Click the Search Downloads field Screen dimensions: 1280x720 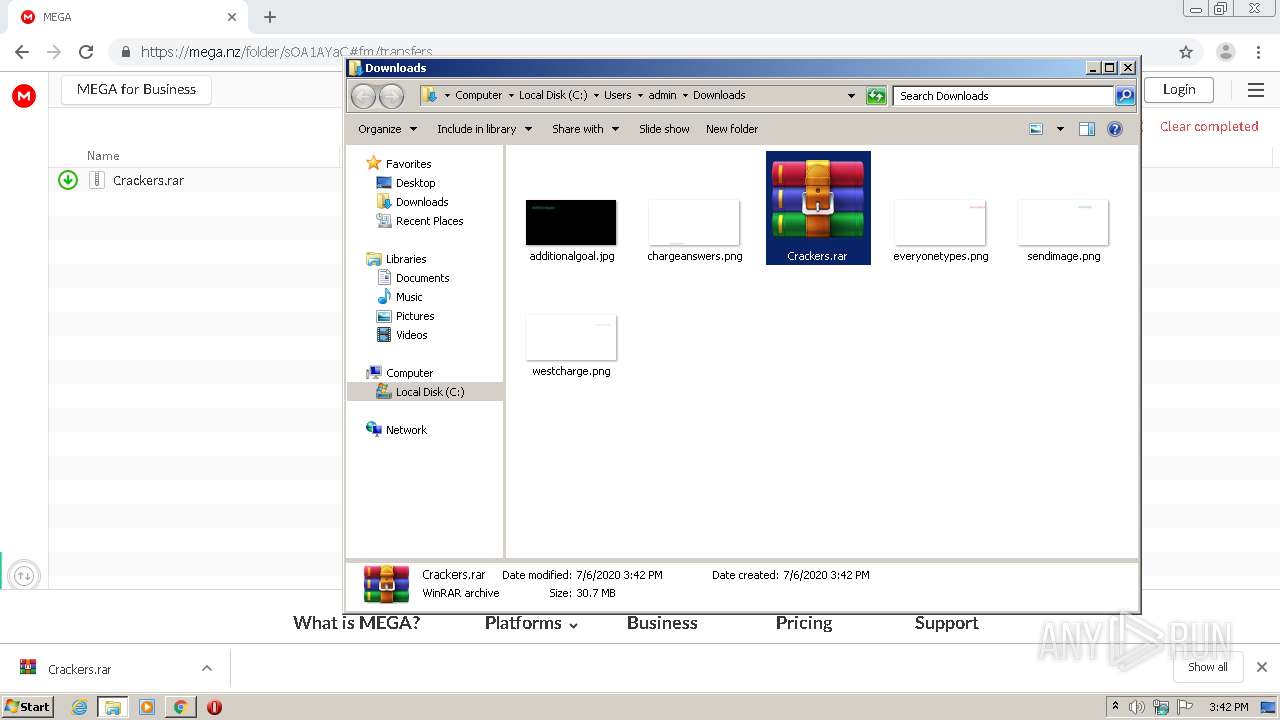tap(1003, 96)
